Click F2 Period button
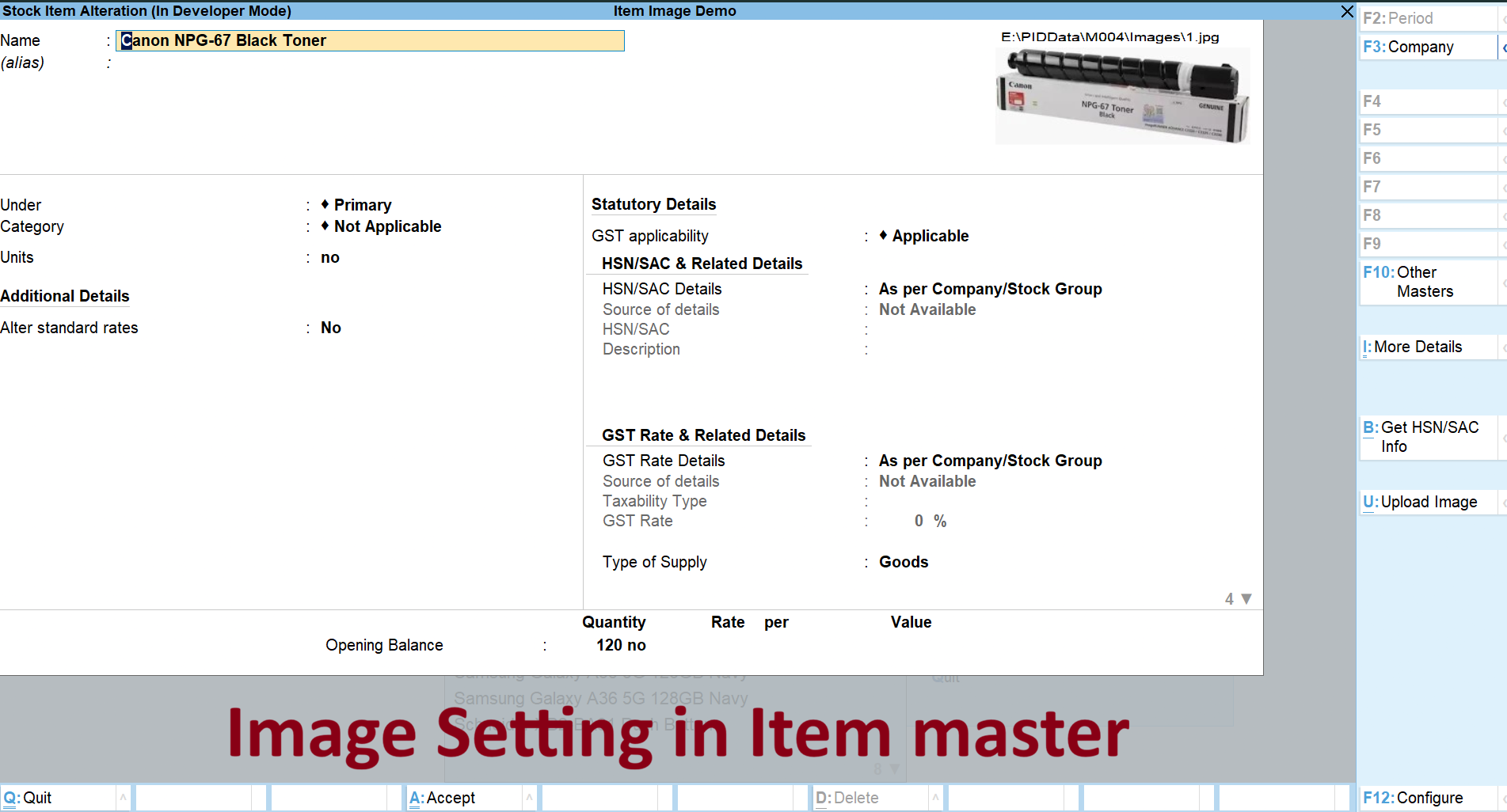The height and width of the screenshot is (812, 1507). (x=1428, y=18)
